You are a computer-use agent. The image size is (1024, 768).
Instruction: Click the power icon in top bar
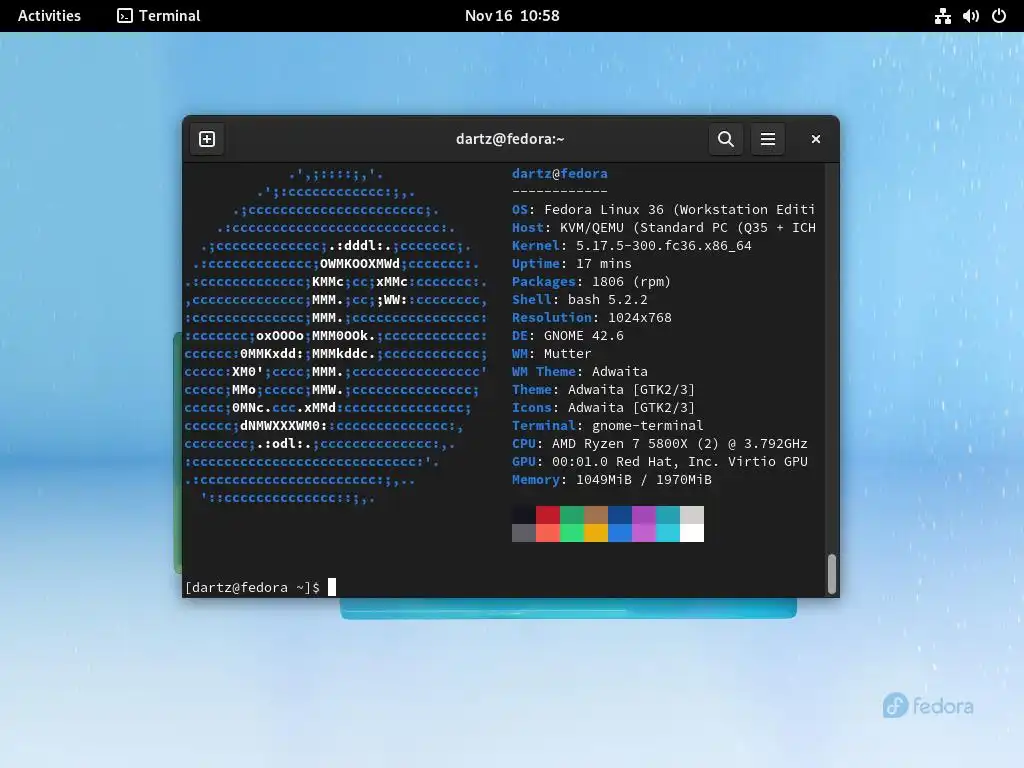click(999, 16)
